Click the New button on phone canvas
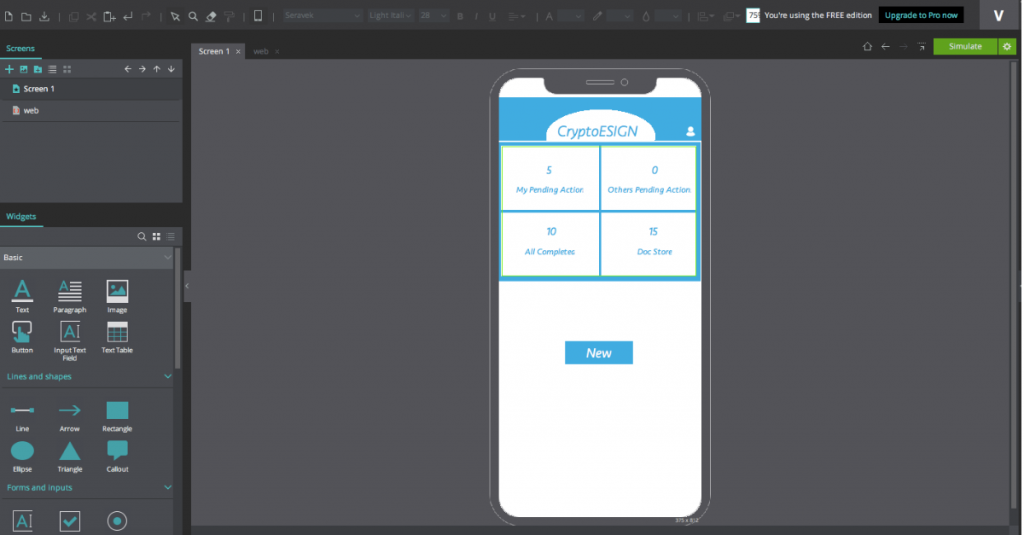Viewport: 1024px width, 535px height. tap(599, 353)
